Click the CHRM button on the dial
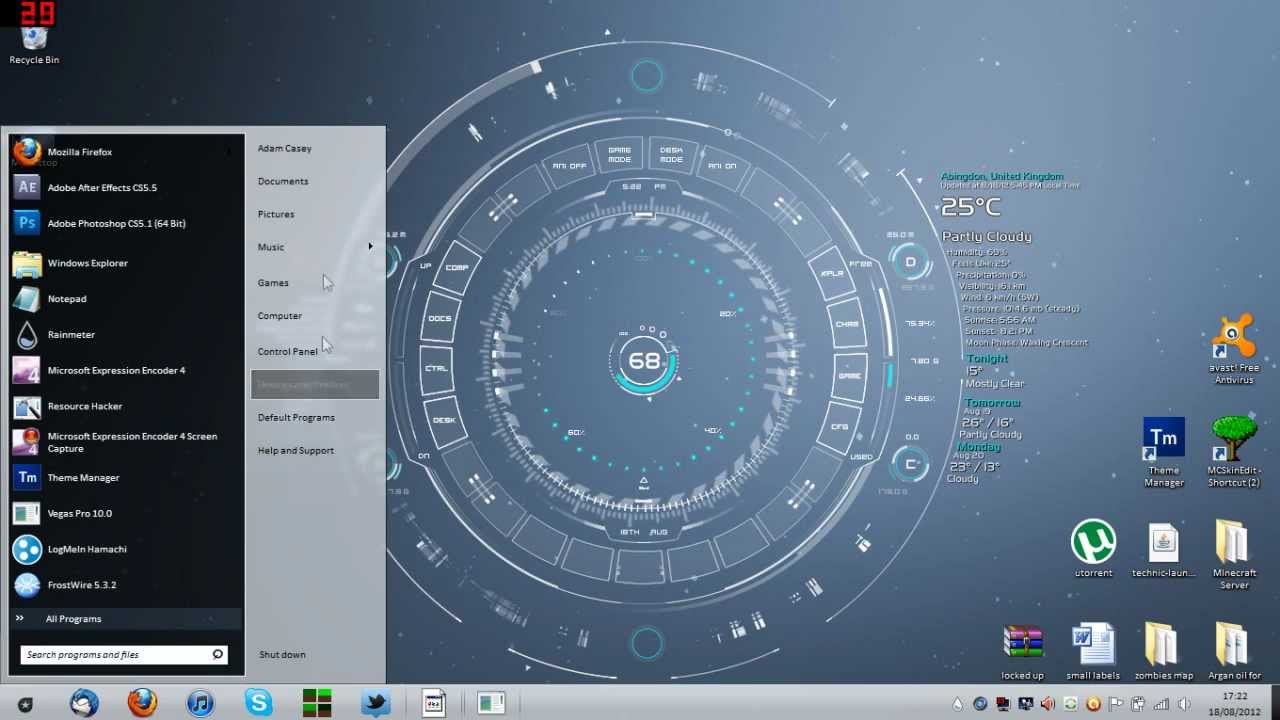The width and height of the screenshot is (1280, 720). point(847,324)
